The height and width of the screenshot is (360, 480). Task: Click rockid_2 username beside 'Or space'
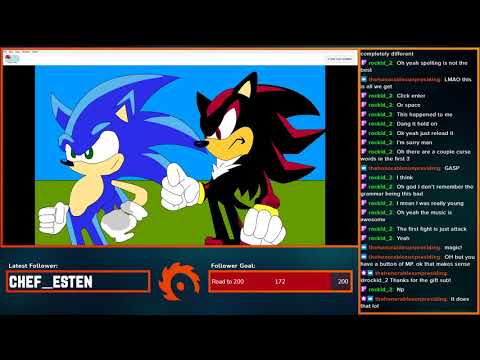pyautogui.click(x=381, y=105)
